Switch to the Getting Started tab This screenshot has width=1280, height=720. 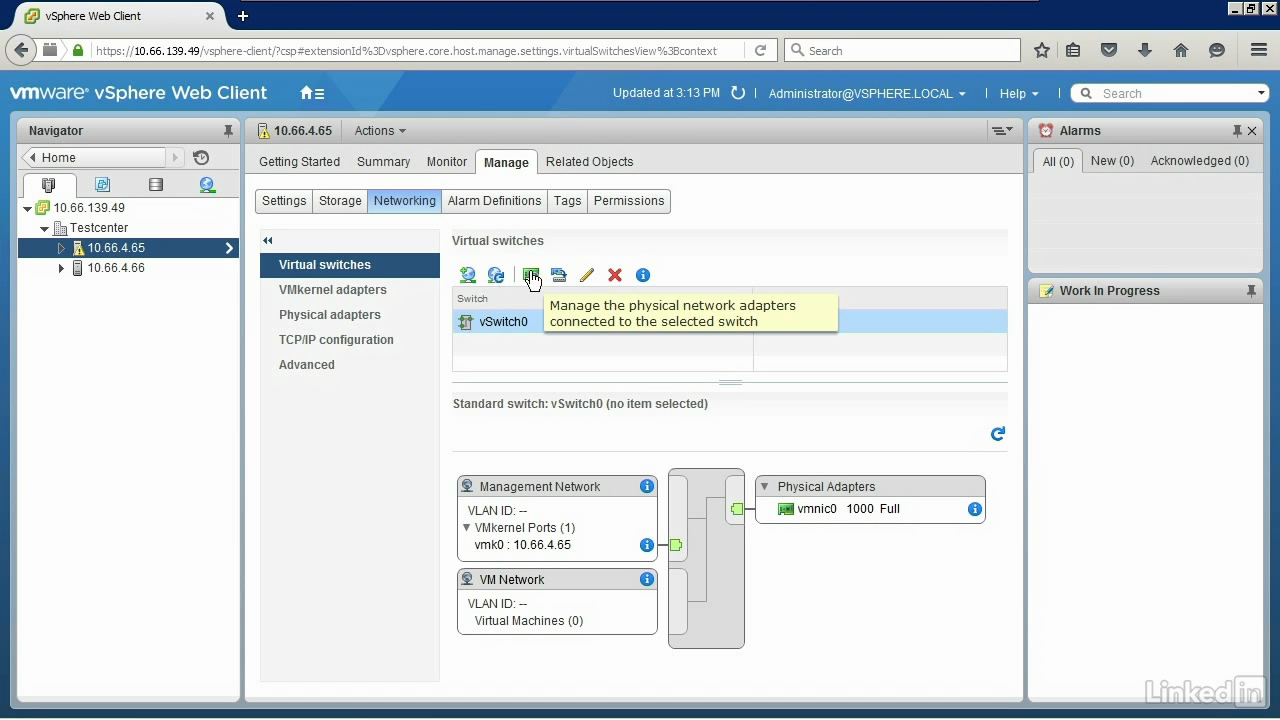[299, 162]
